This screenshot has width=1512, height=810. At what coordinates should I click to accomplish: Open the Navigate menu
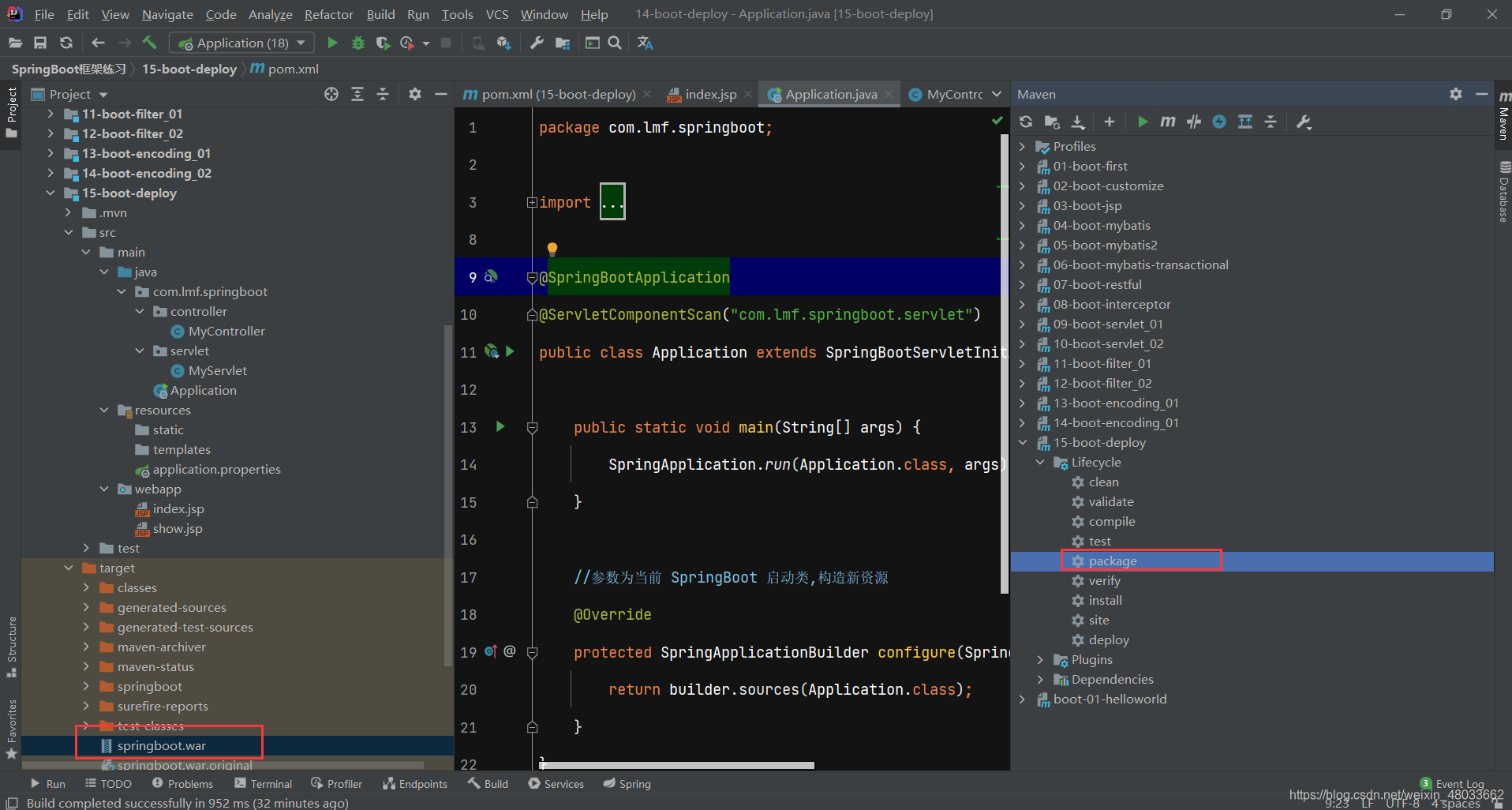[167, 14]
